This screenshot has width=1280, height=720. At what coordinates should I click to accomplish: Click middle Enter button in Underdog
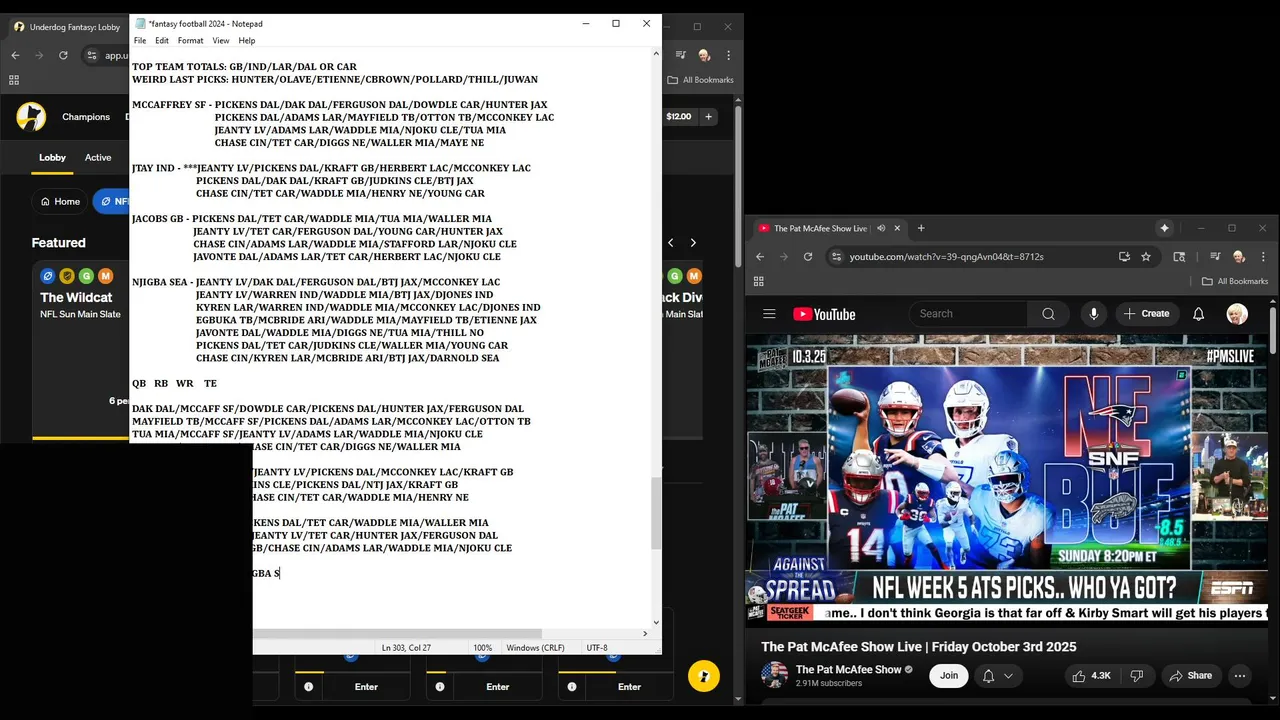coord(498,687)
